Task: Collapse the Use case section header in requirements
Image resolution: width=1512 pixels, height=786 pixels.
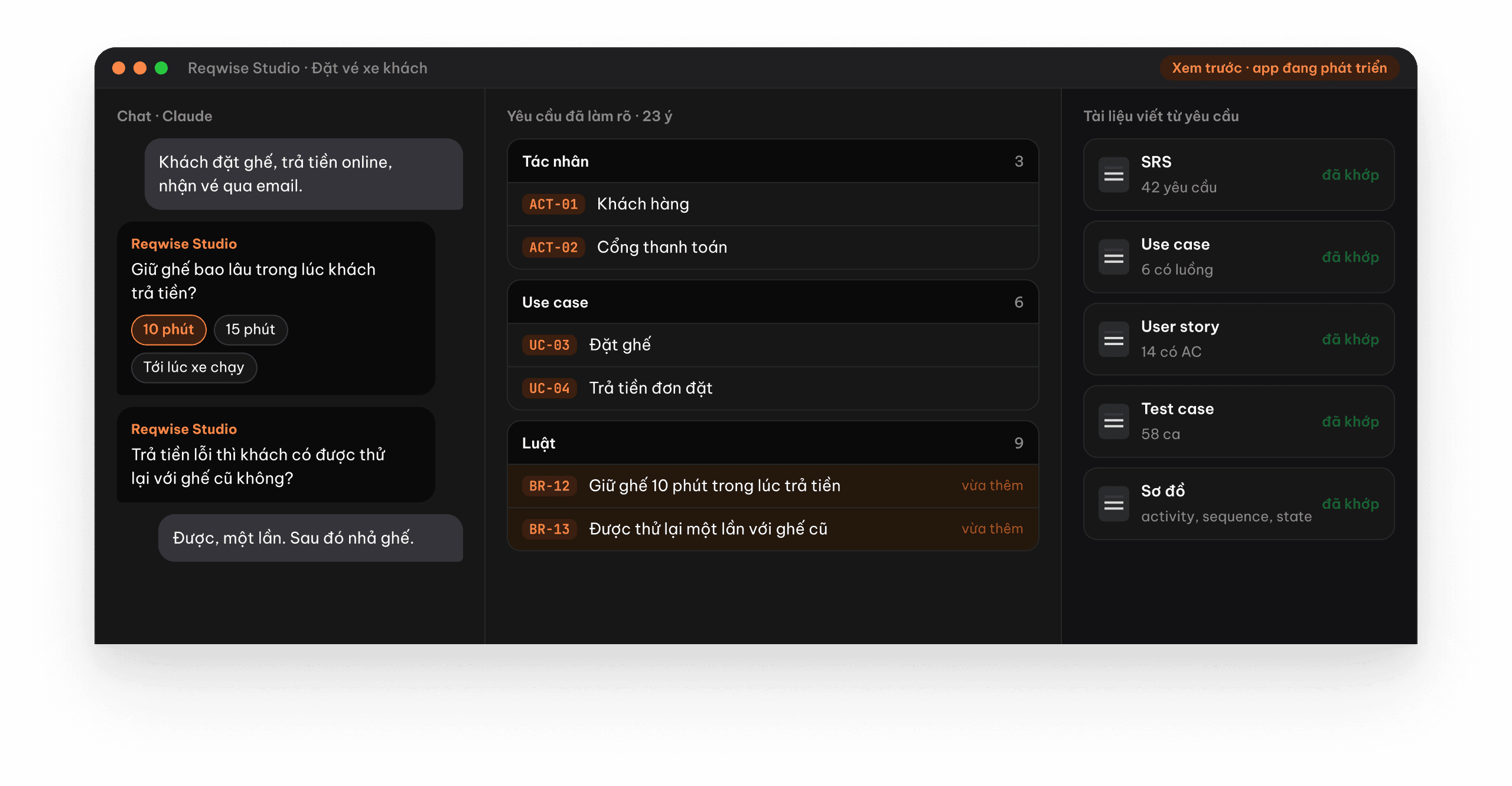Action: pos(773,302)
